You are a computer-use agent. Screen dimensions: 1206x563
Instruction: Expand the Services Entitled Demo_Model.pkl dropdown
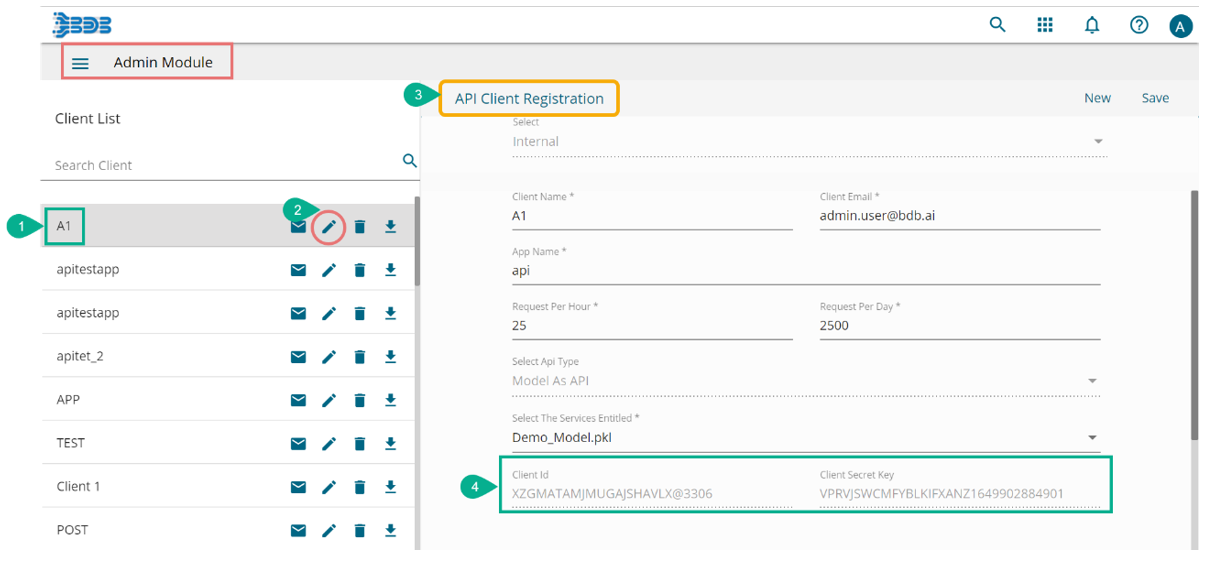(1092, 437)
